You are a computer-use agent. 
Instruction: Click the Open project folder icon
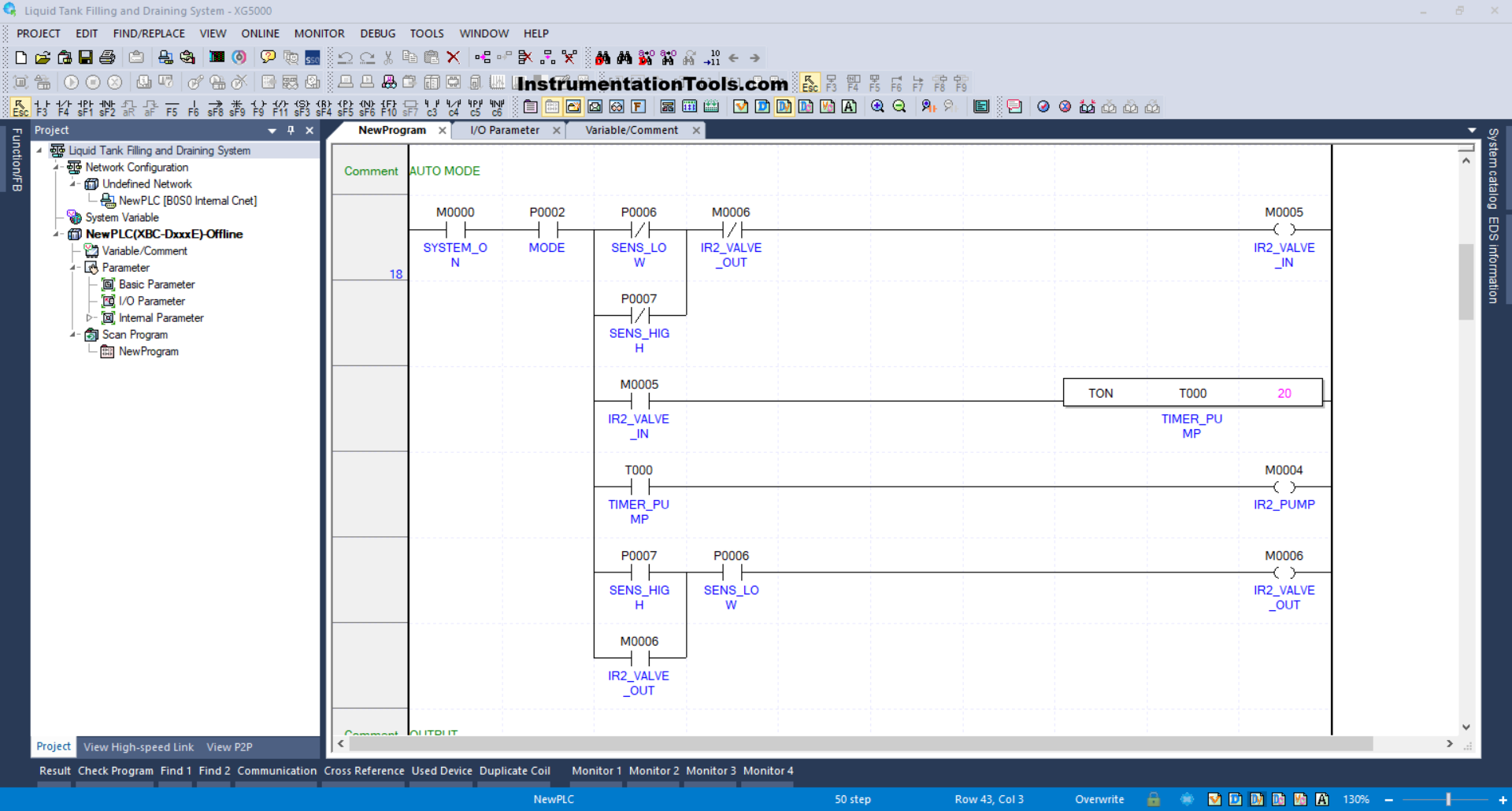[43, 57]
